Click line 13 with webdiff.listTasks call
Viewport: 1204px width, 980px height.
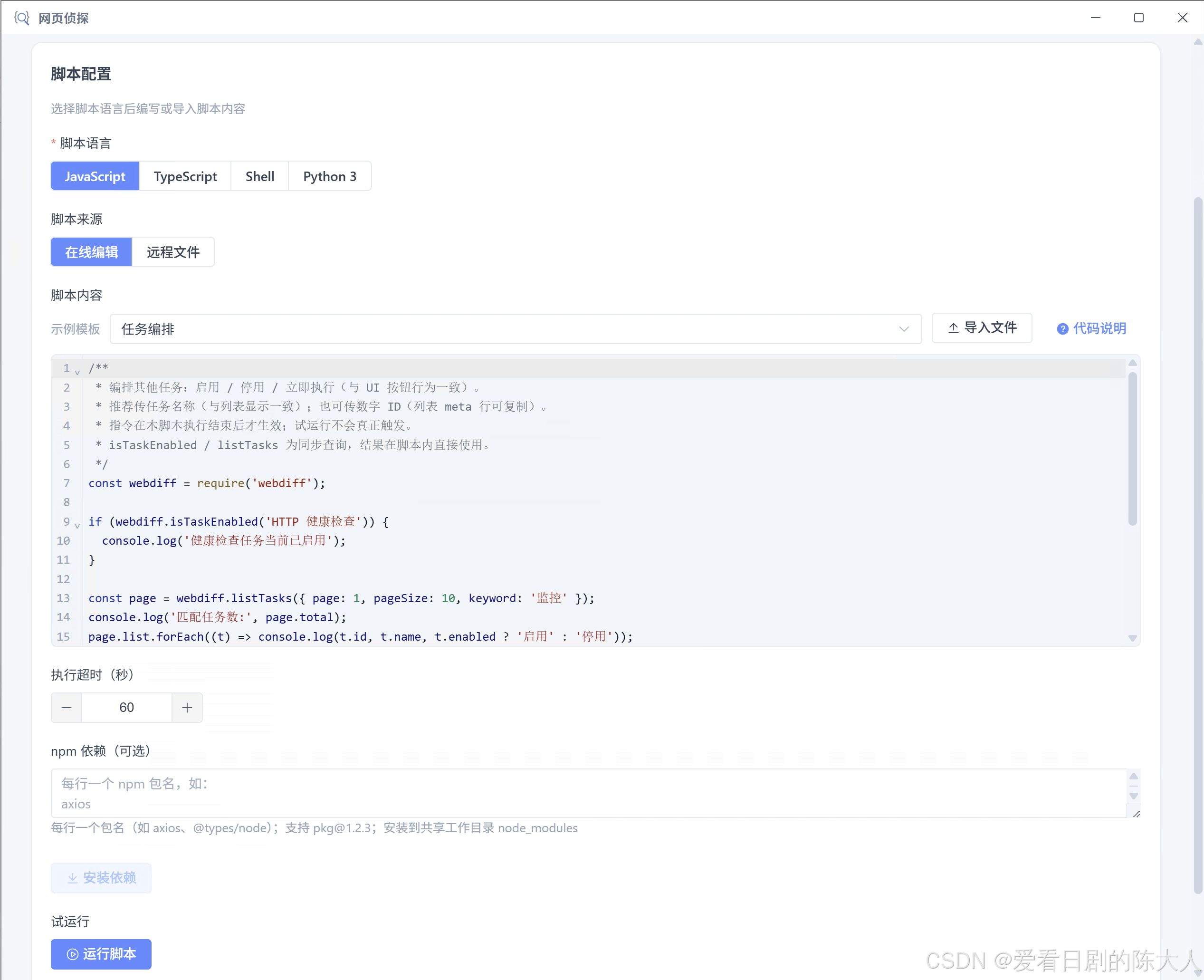342,598
